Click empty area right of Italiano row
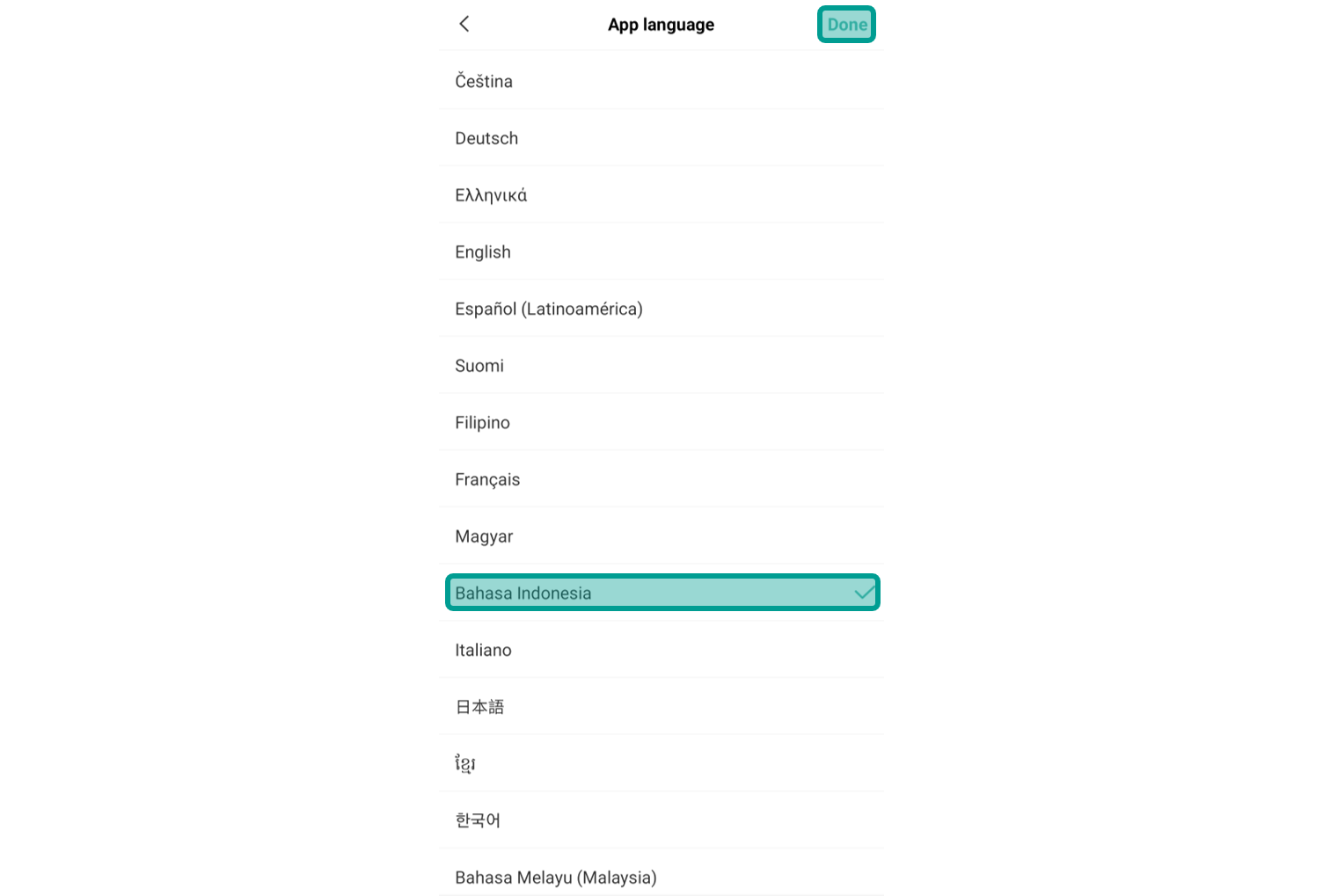1323x896 pixels. tap(704, 650)
